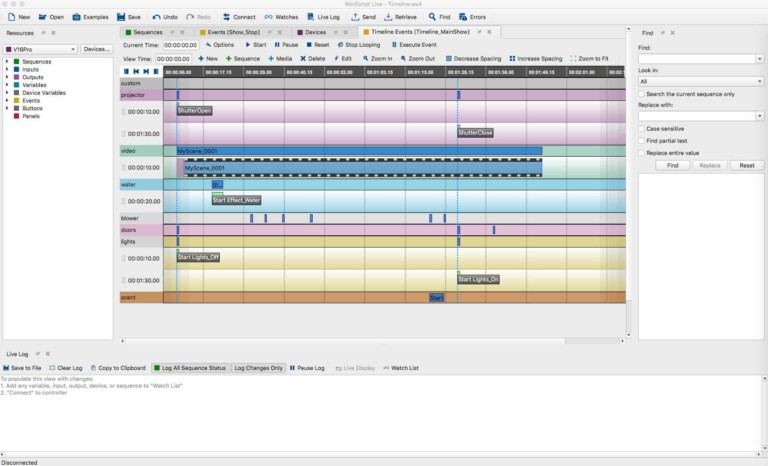This screenshot has width=768, height=466.
Task: Click the Reset button in Find panel
Action: pyautogui.click(x=746, y=166)
